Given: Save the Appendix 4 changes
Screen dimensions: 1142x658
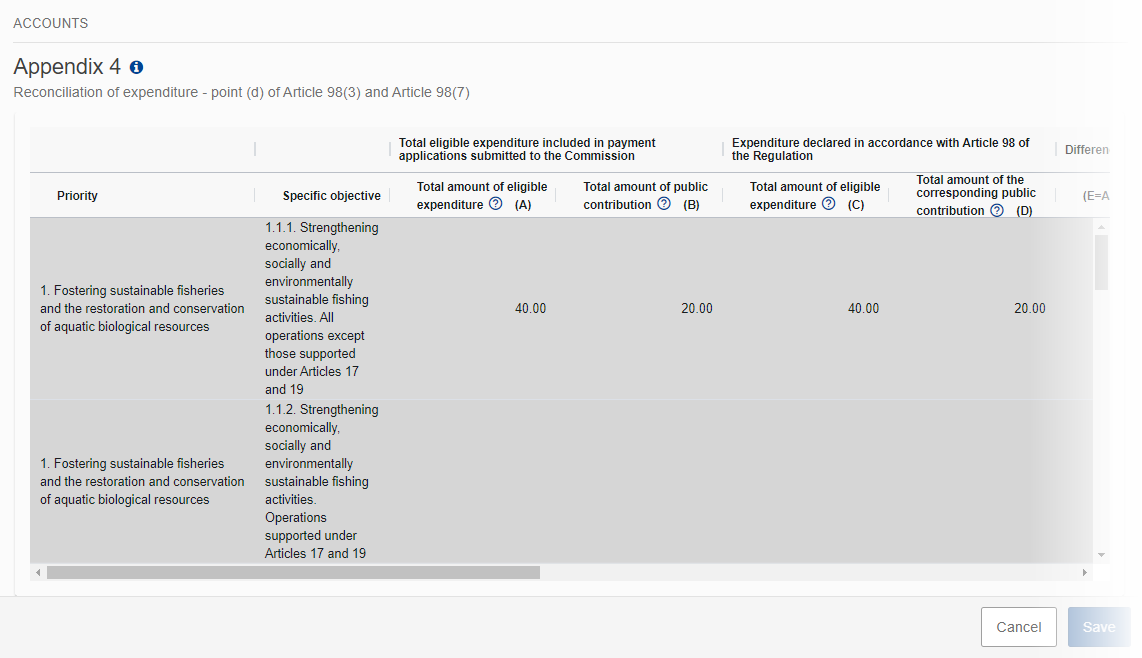Looking at the screenshot, I should pyautogui.click(x=1098, y=627).
